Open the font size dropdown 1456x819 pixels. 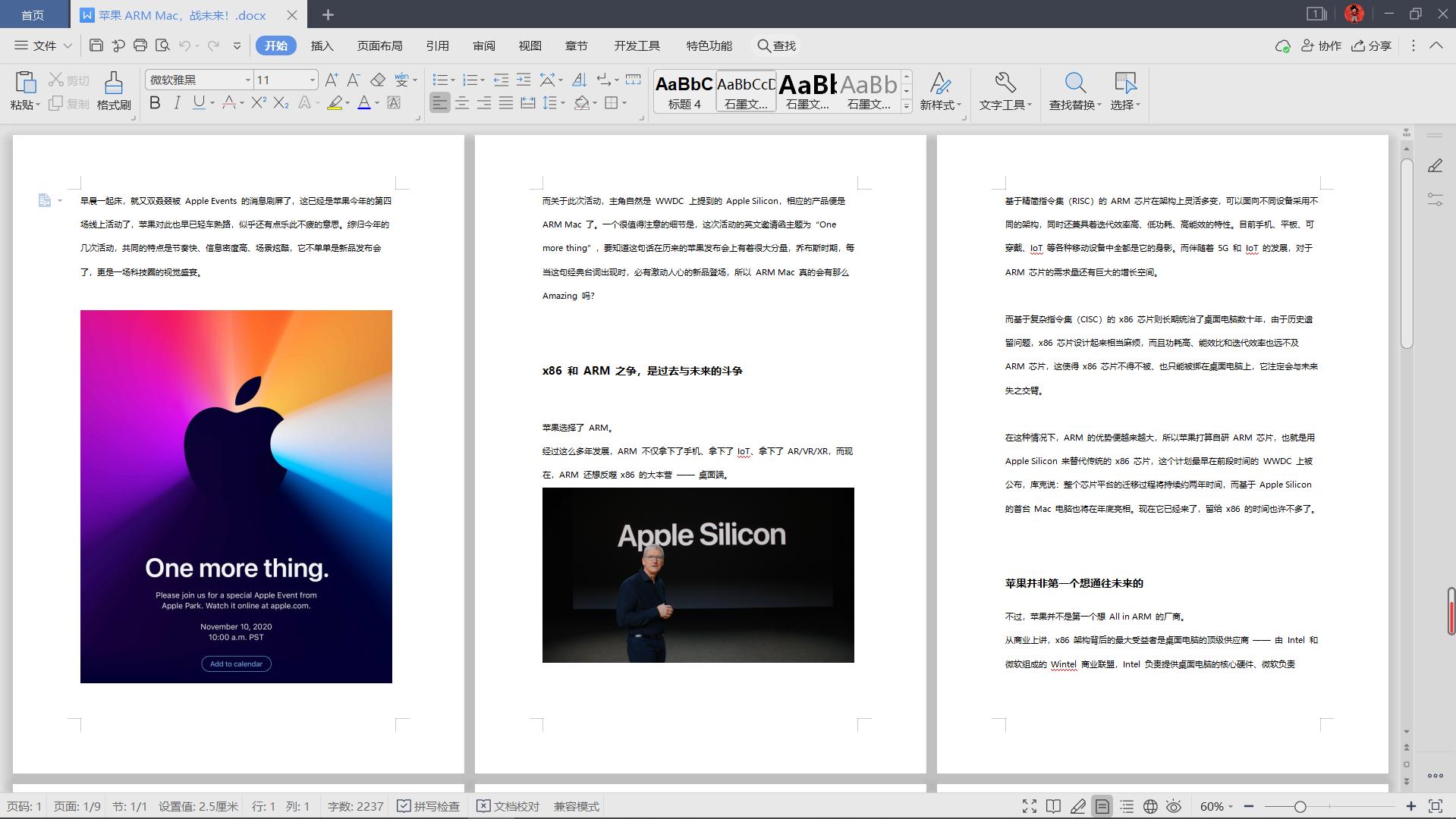coord(312,80)
